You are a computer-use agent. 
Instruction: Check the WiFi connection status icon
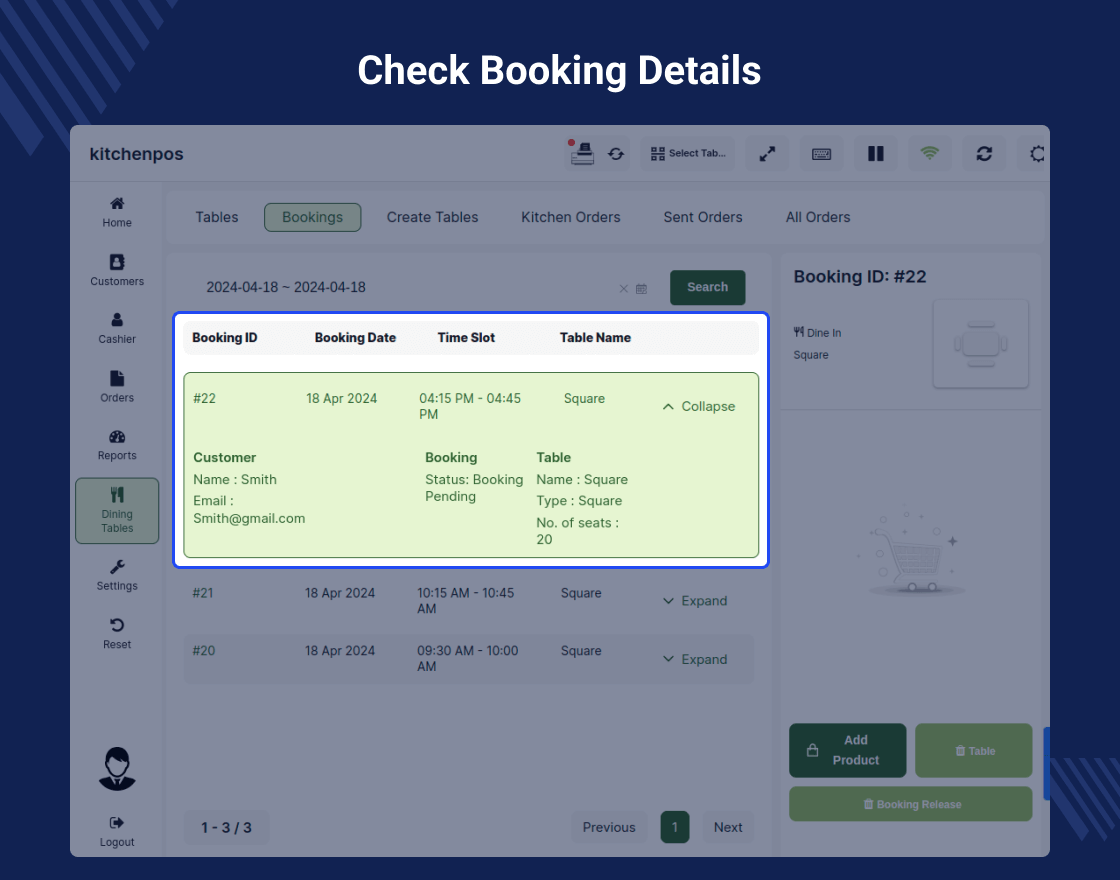coord(930,153)
